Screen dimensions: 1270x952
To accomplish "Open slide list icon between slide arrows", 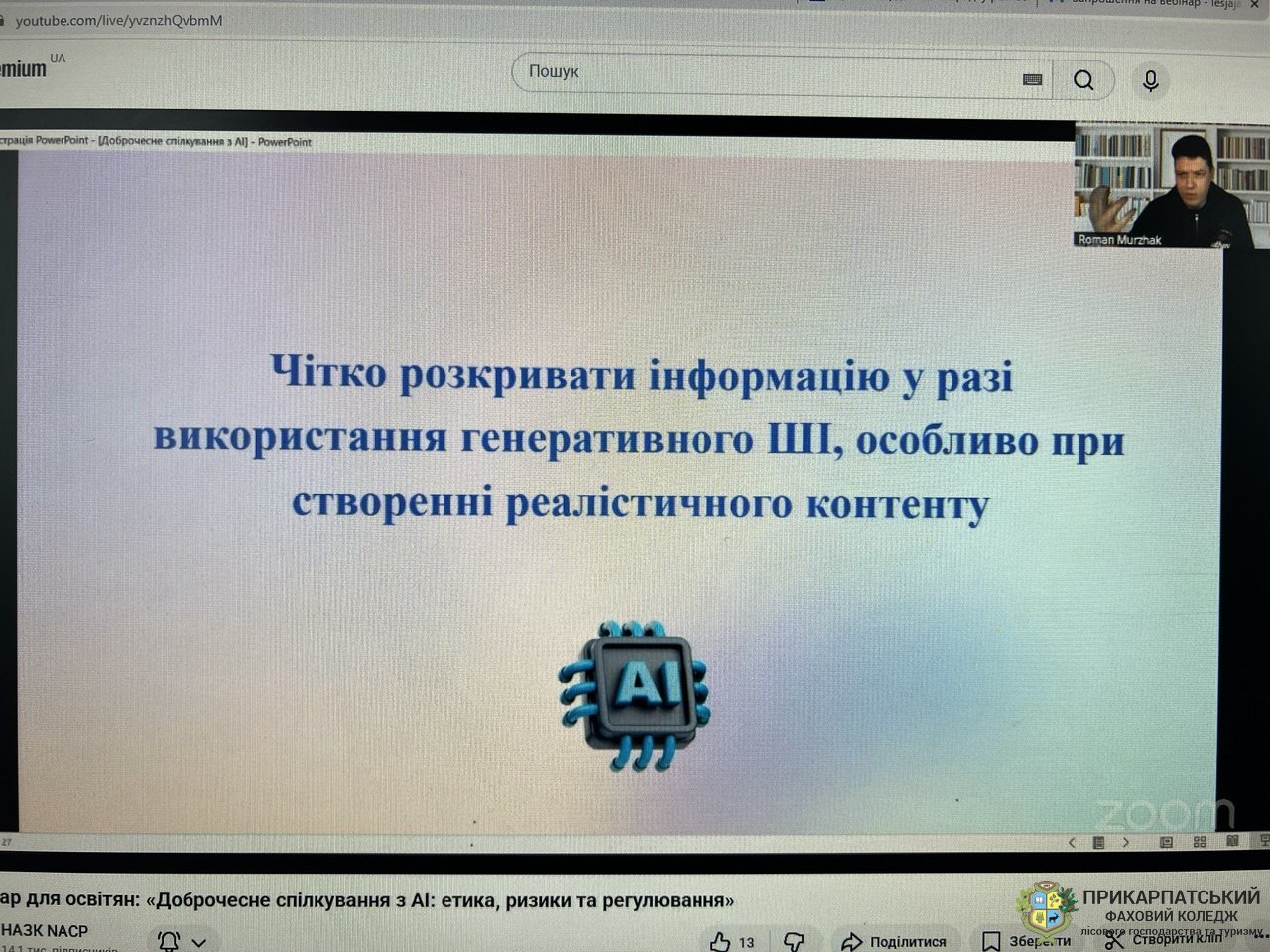I will [x=1098, y=843].
